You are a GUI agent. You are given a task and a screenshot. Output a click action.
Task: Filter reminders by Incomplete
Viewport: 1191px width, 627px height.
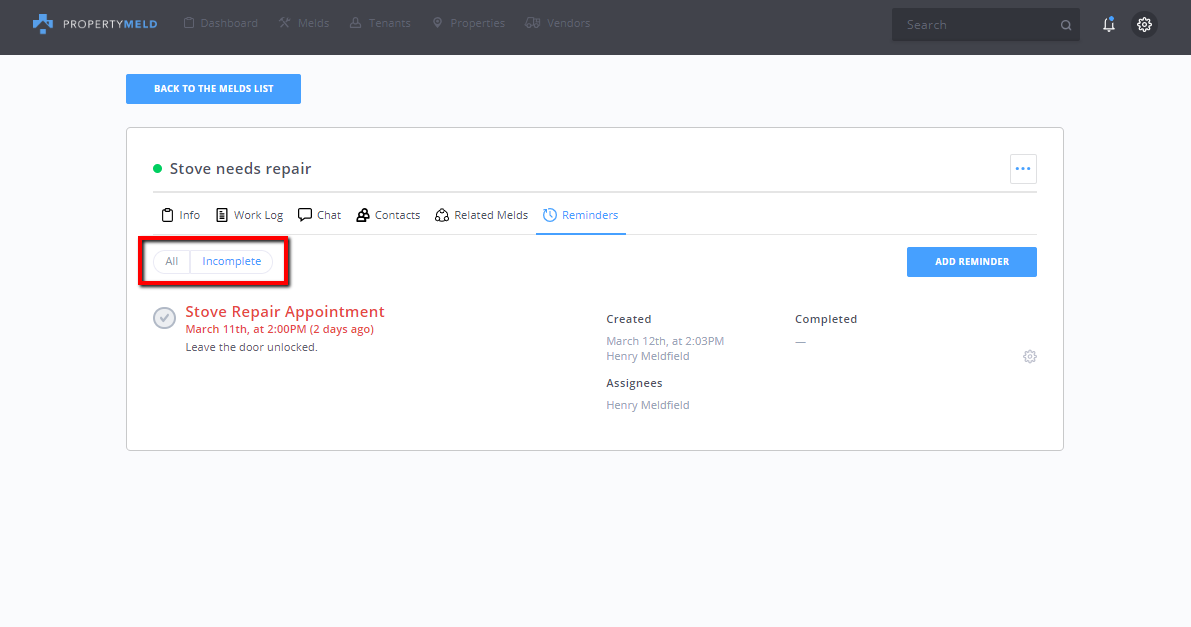click(231, 262)
